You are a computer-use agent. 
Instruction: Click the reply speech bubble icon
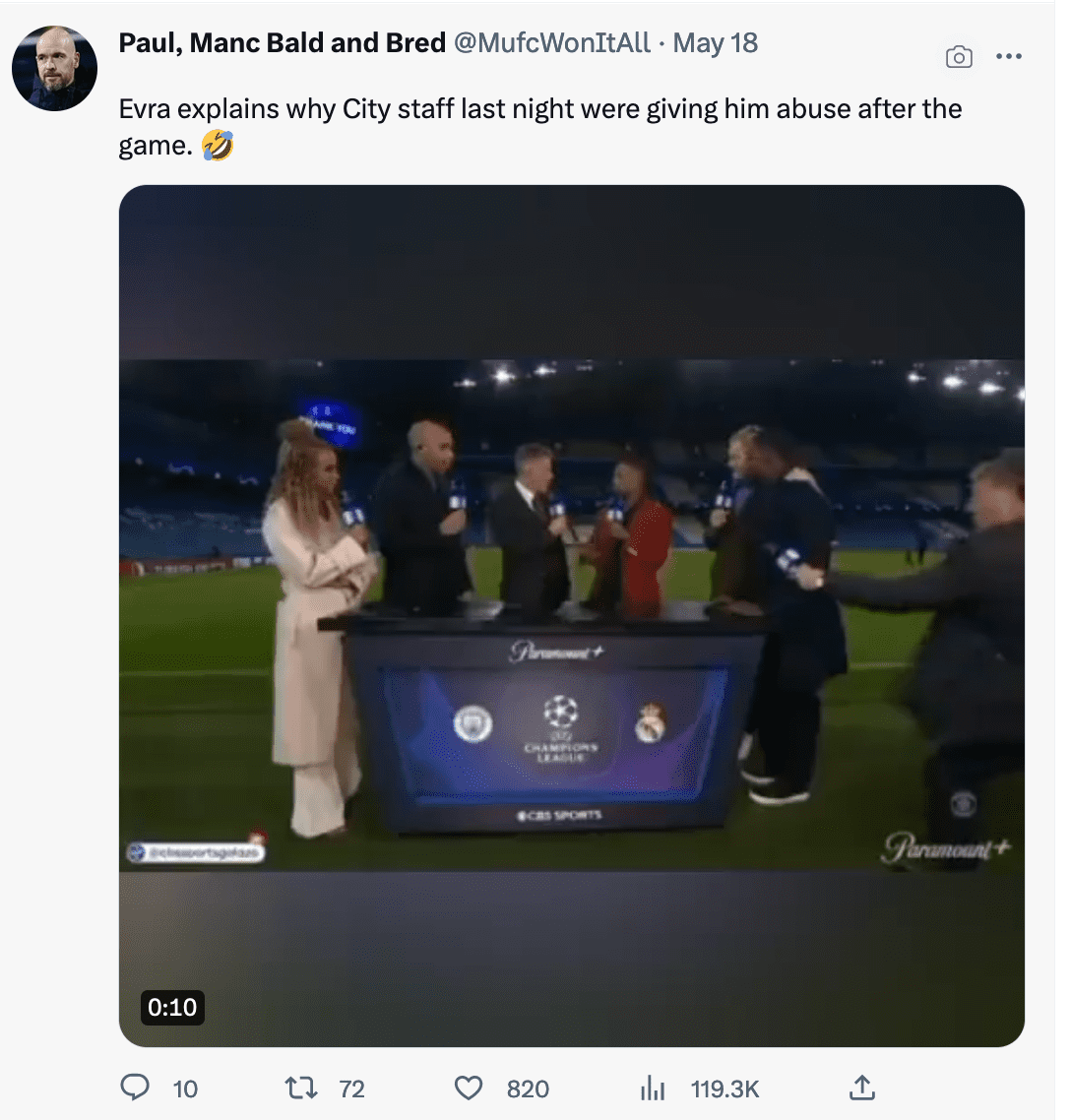[135, 1088]
